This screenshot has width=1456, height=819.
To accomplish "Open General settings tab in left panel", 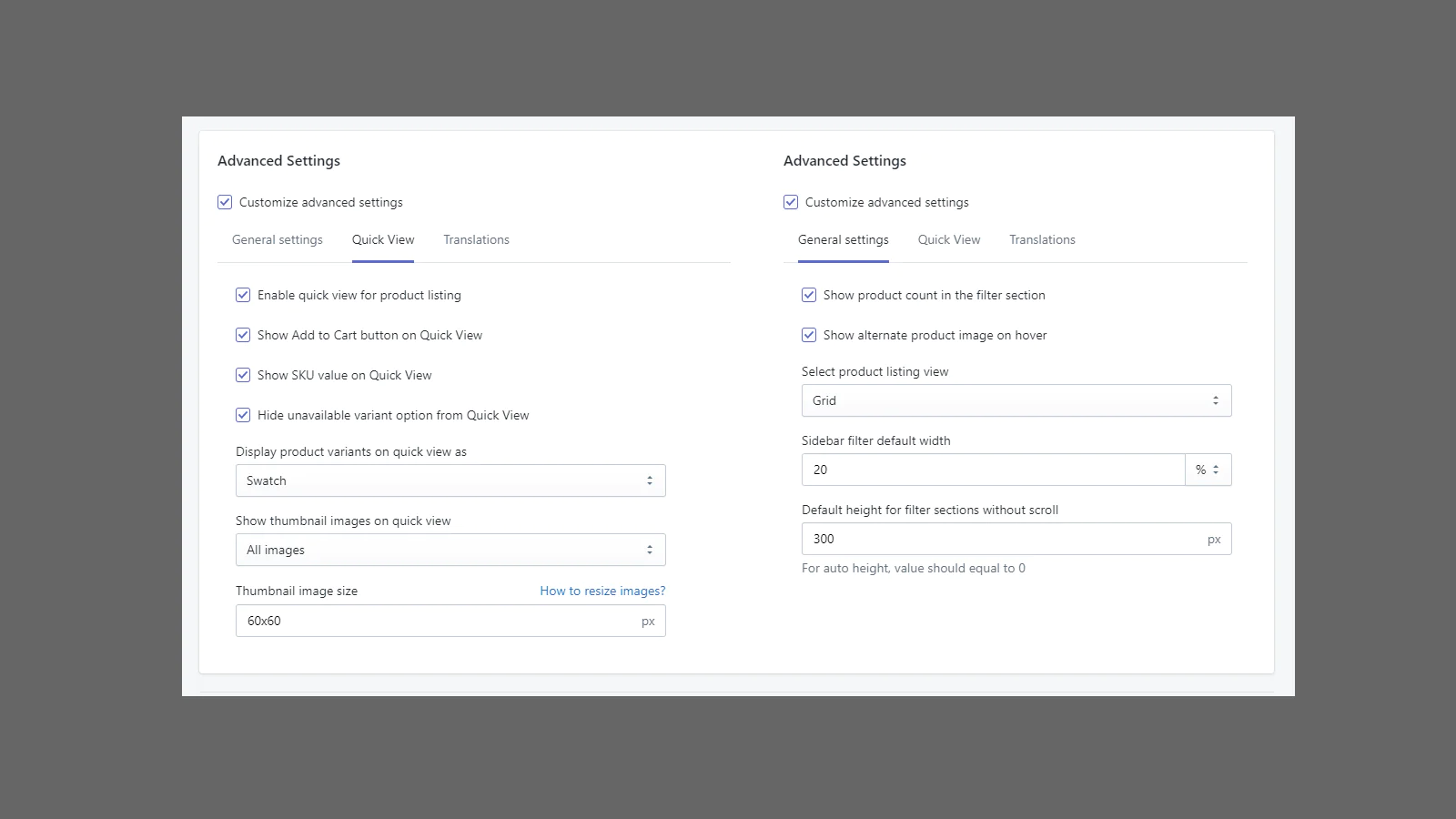I will (x=278, y=239).
